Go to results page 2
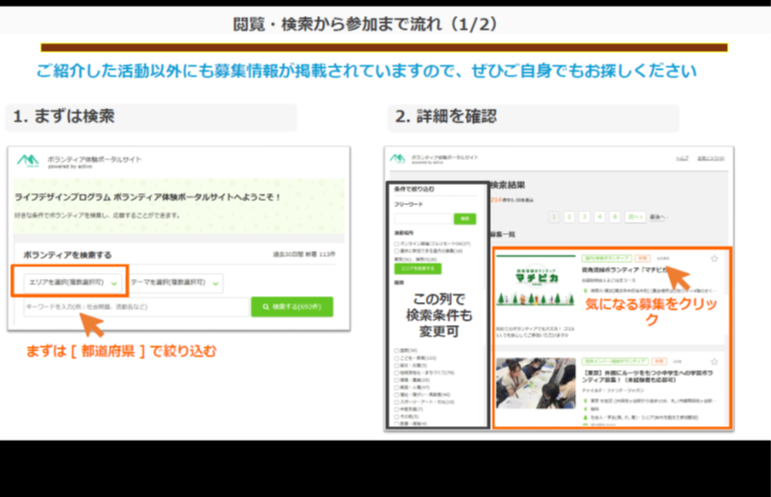The width and height of the screenshot is (771, 497). [569, 217]
